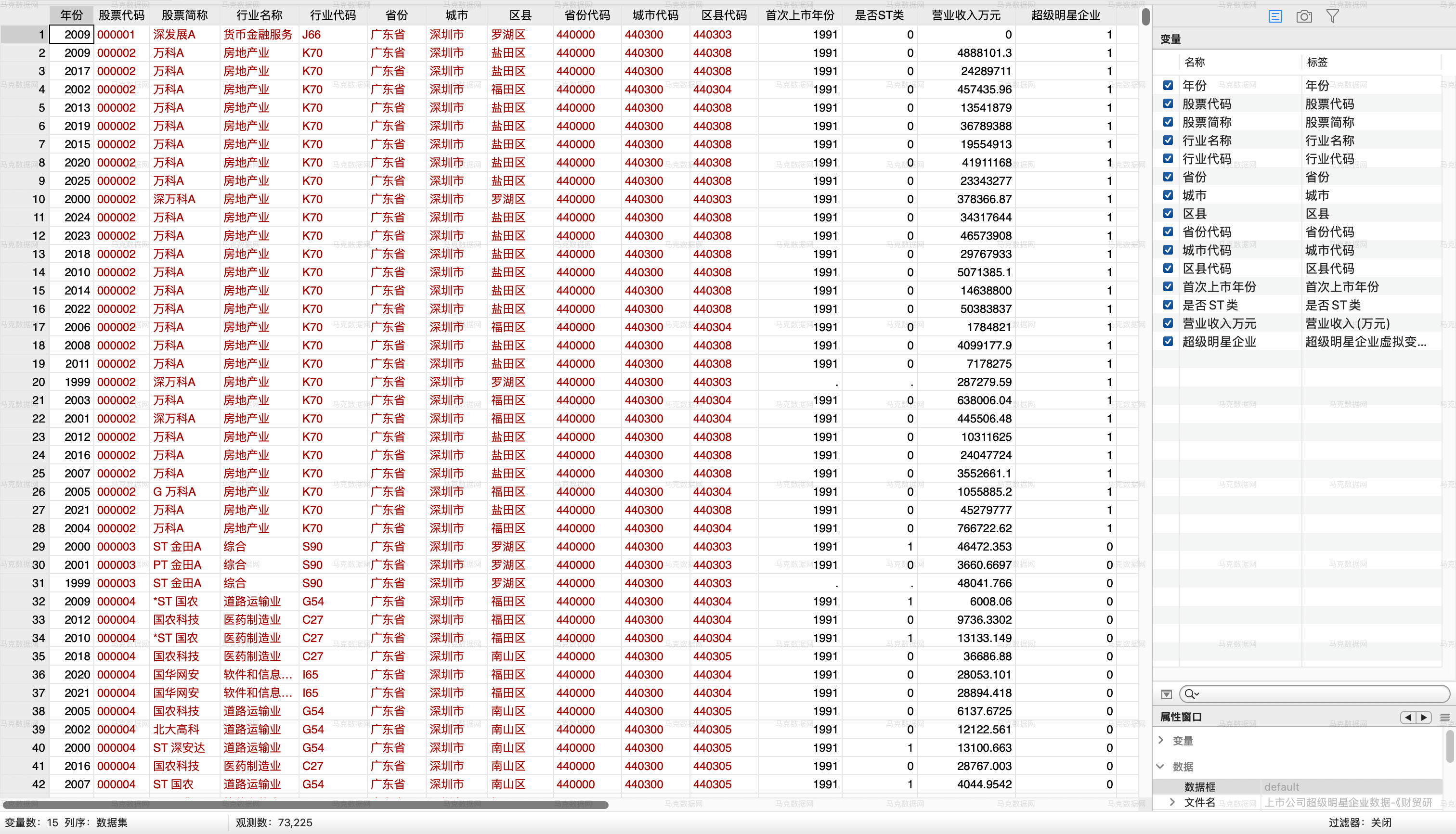
Task: Click the 名称 header in variables list
Action: click(1195, 62)
